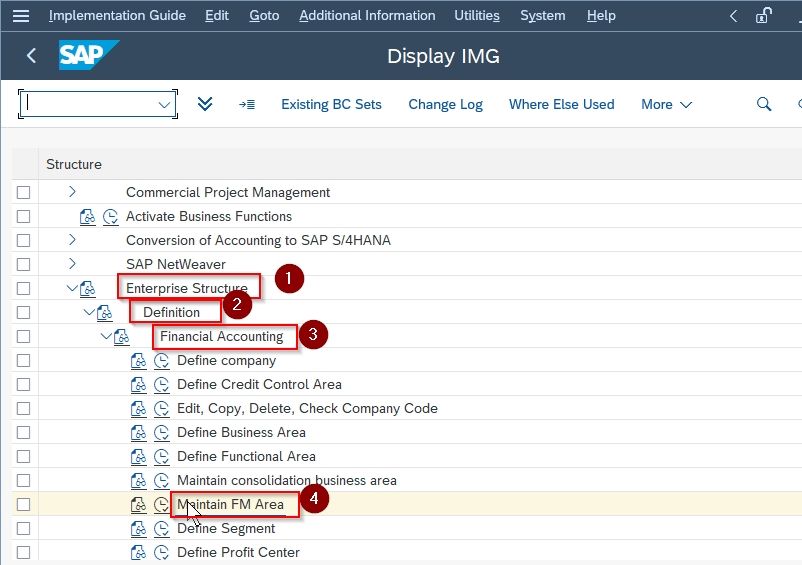Expand the SAP NetWeaver node
The image size is (802, 565).
tap(72, 264)
